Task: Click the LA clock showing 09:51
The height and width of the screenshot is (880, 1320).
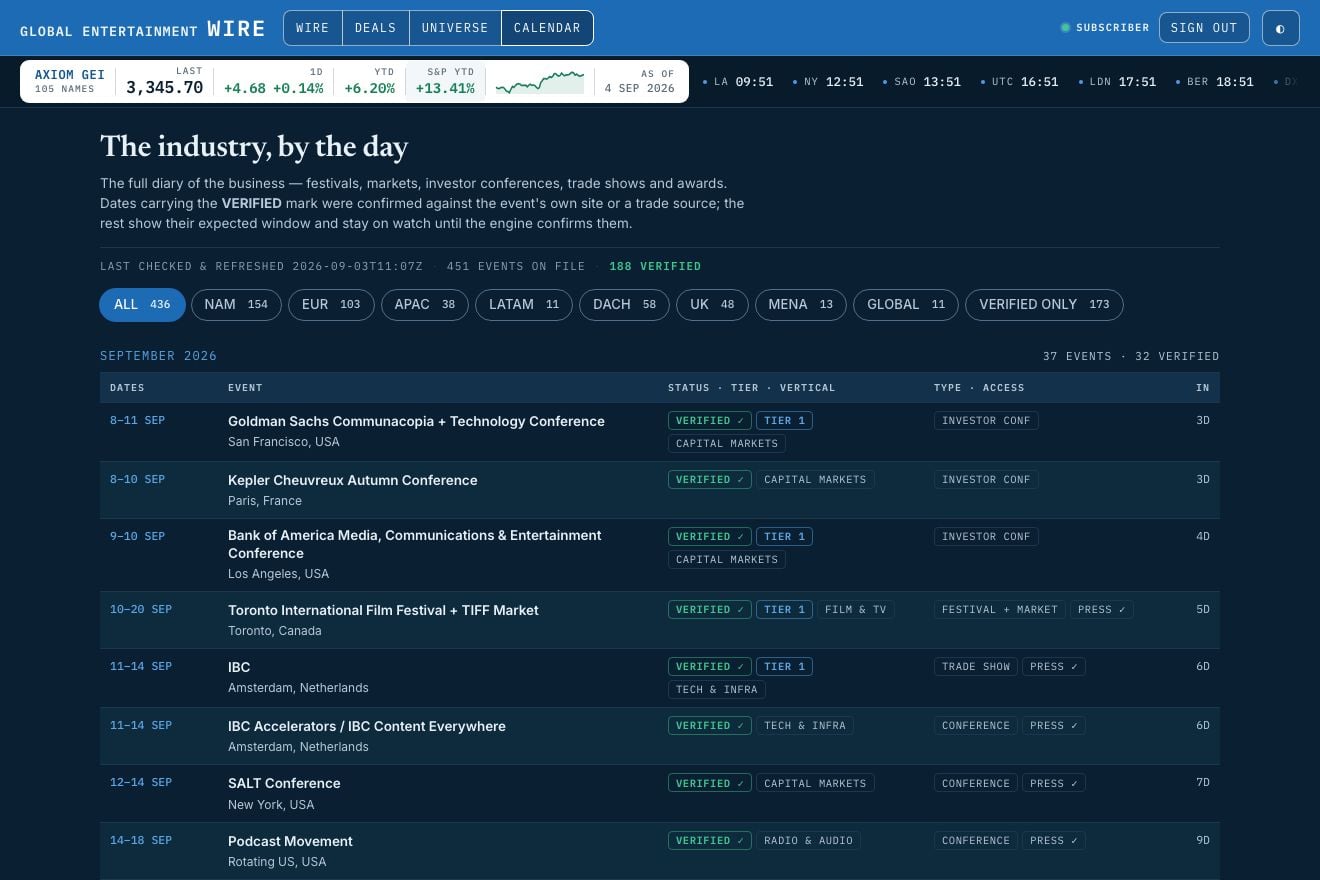Action: tap(738, 82)
